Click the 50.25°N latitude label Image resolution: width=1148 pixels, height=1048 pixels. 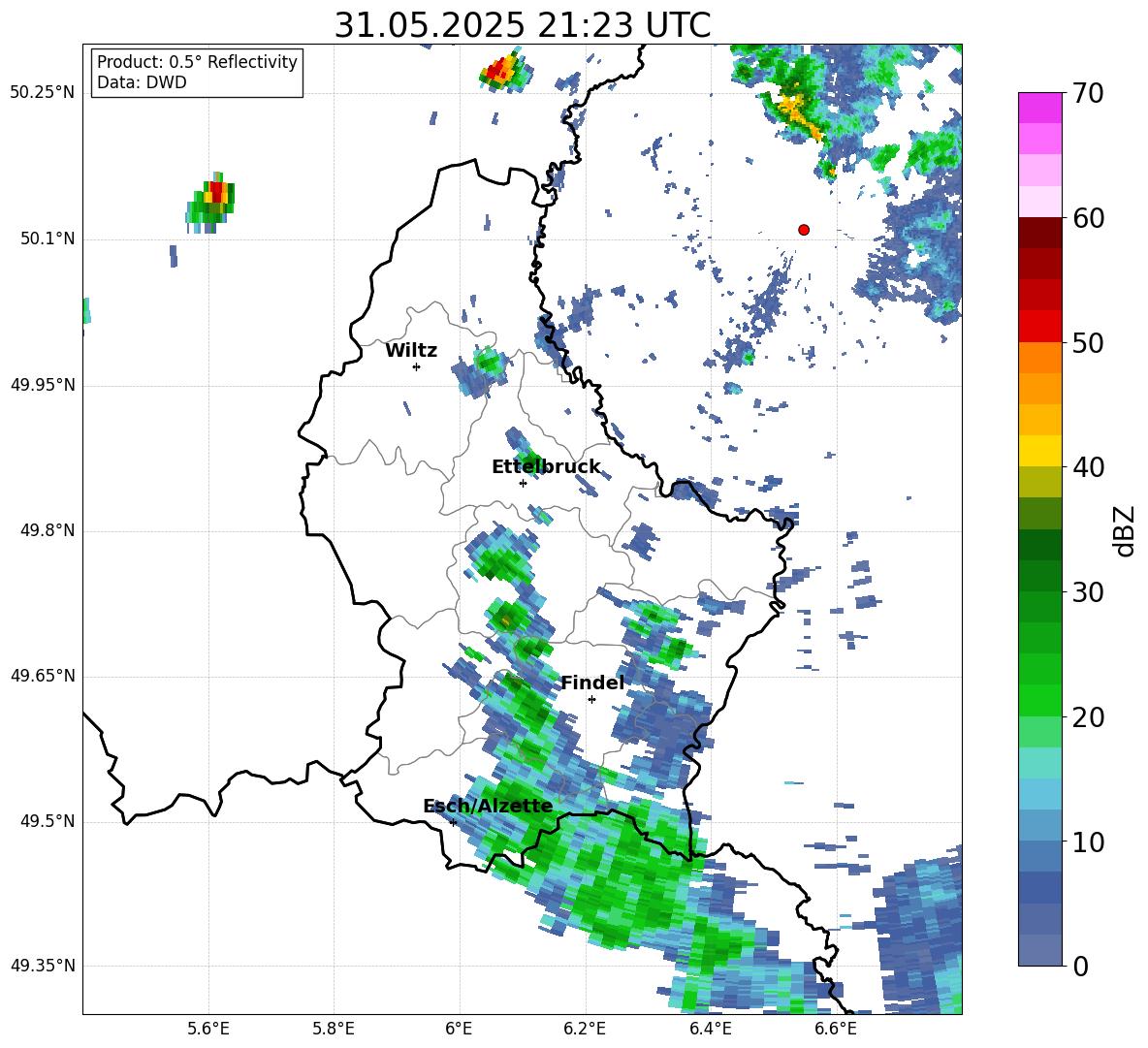pos(42,93)
